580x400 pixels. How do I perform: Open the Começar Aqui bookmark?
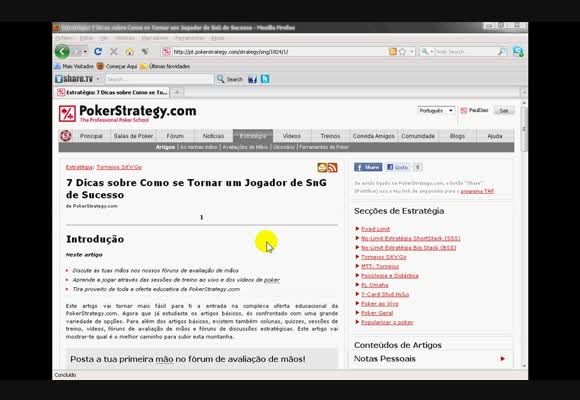pyautogui.click(x=117, y=66)
